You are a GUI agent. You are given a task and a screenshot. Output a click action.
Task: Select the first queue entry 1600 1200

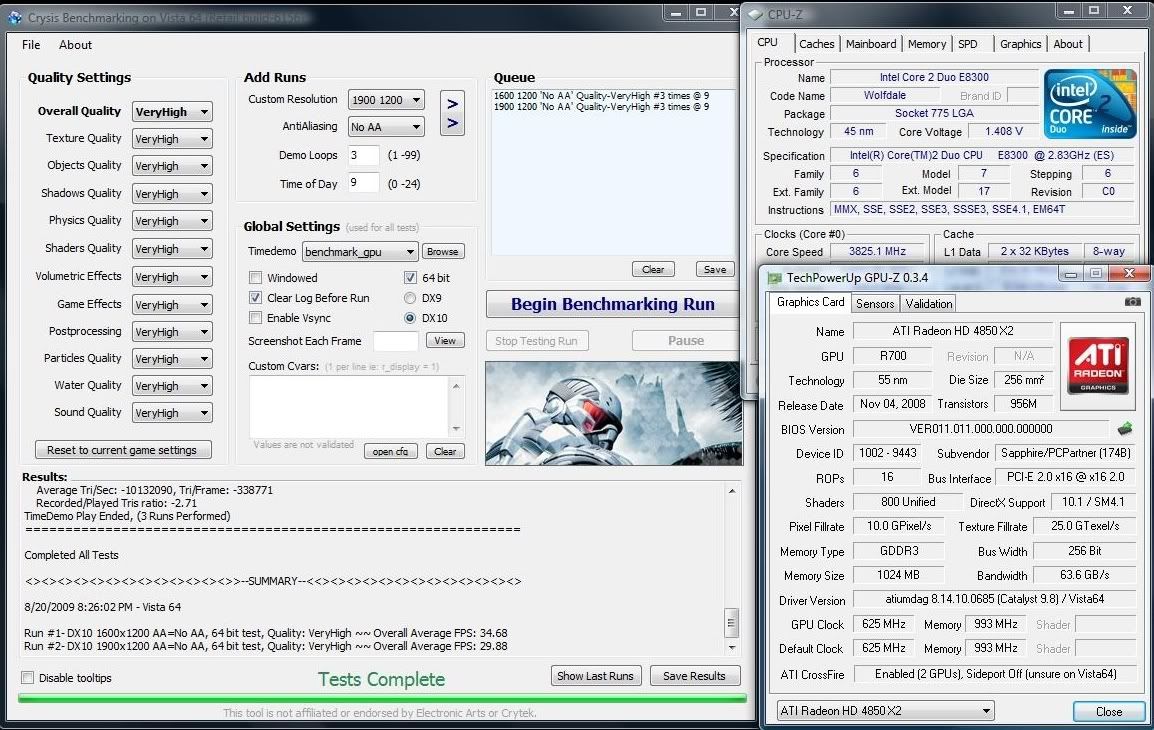(601, 96)
